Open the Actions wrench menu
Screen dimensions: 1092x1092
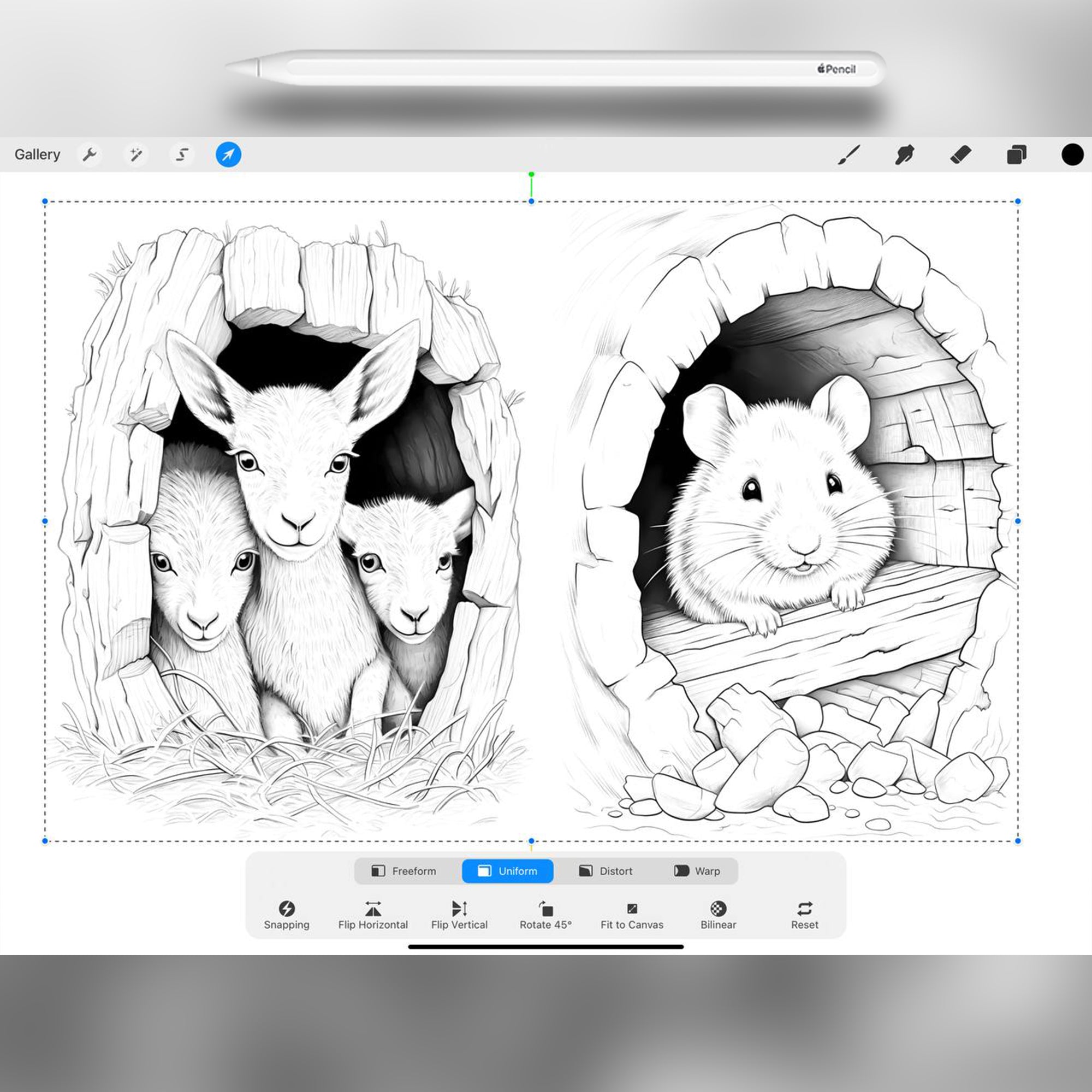click(91, 155)
